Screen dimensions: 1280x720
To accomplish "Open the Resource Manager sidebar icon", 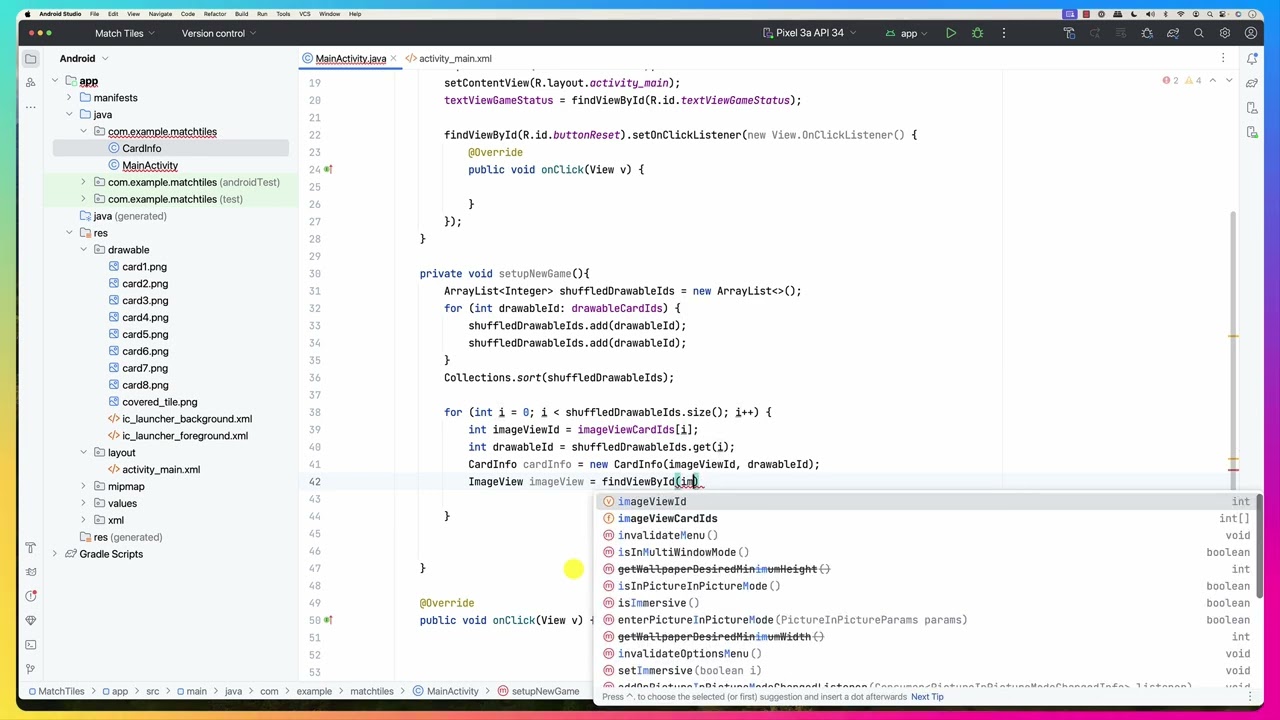I will (31, 83).
